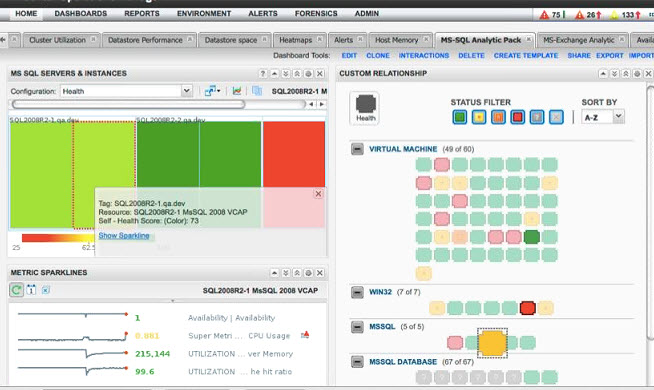Collapse the WIN32 group

click(357, 292)
